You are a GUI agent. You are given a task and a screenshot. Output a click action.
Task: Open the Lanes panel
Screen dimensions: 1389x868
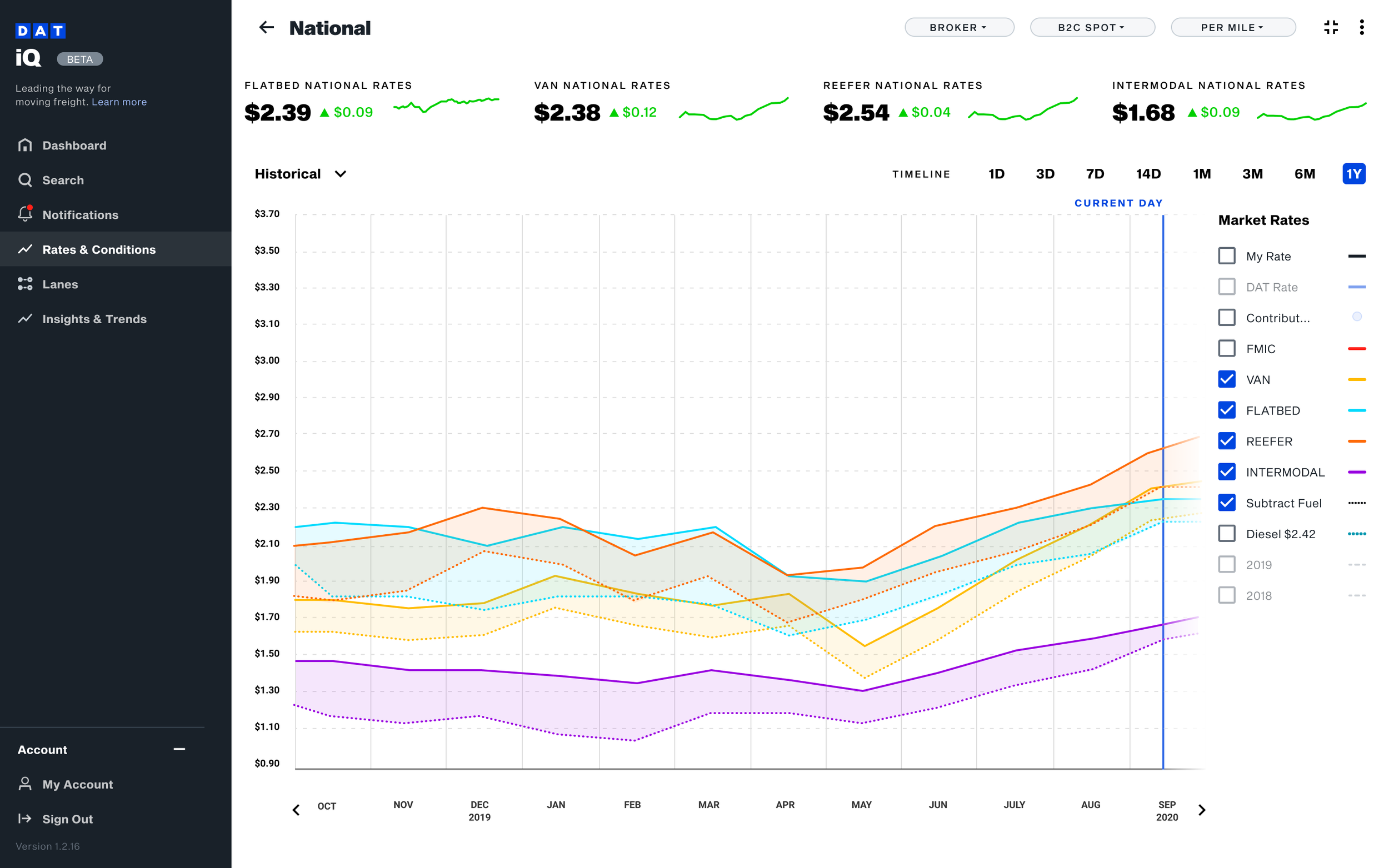(x=59, y=284)
